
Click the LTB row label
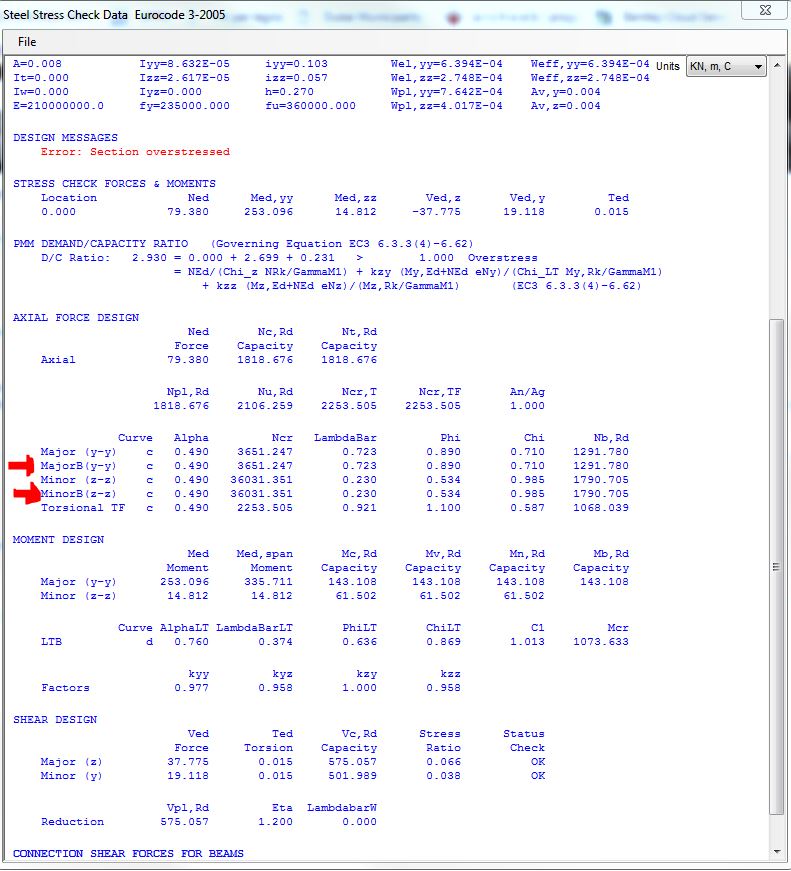[x=51, y=642]
